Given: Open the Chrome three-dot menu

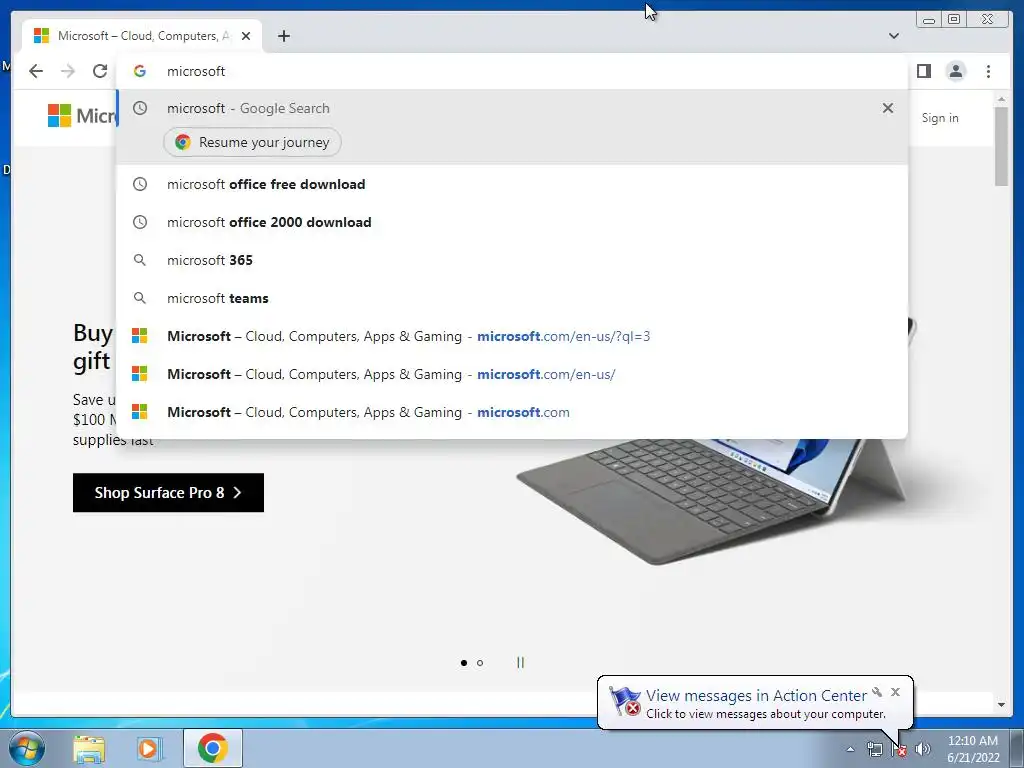Looking at the screenshot, I should (x=988, y=71).
